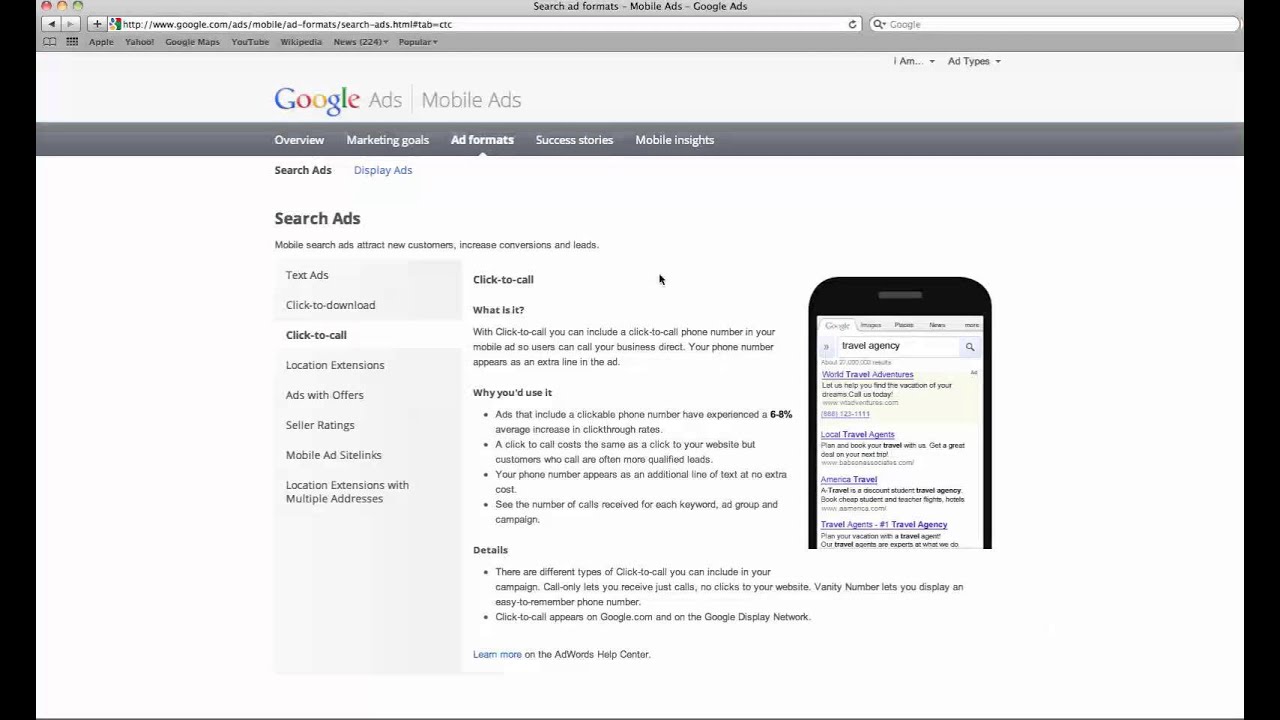Click the '6-8%' bold statistic text

781,414
